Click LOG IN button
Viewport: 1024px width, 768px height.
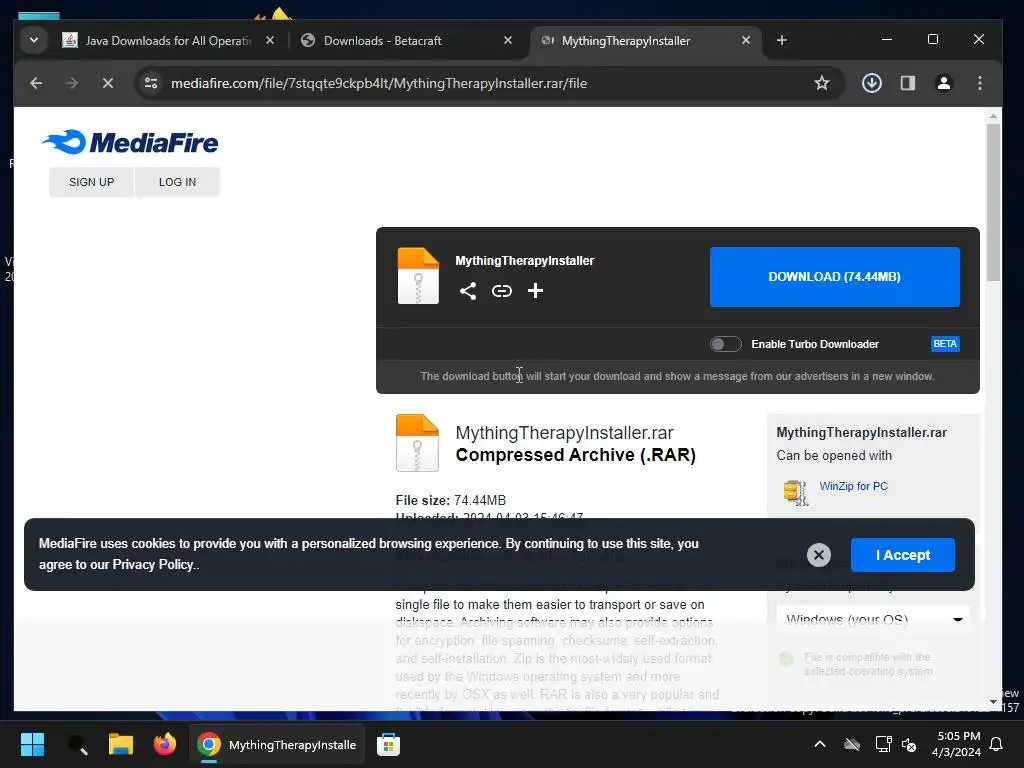[178, 182]
